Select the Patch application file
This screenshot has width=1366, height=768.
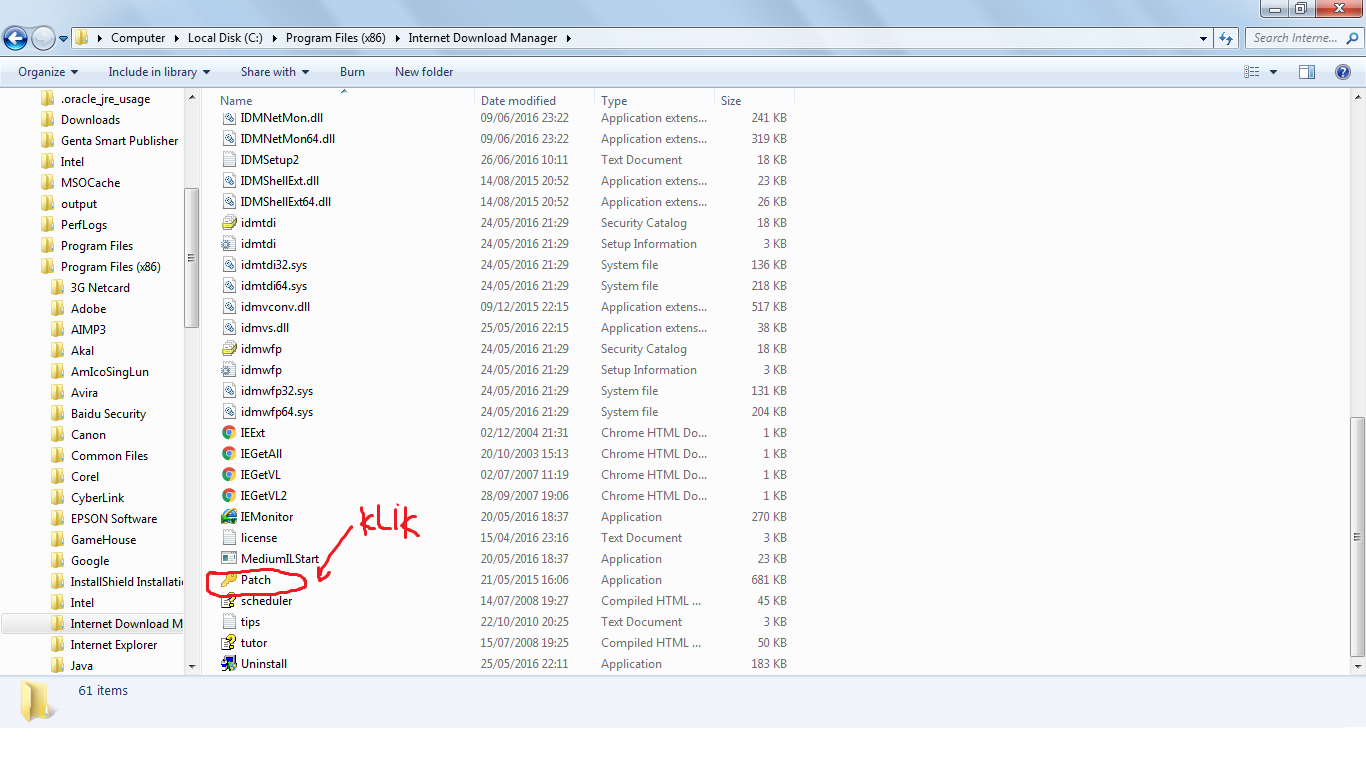(x=256, y=580)
